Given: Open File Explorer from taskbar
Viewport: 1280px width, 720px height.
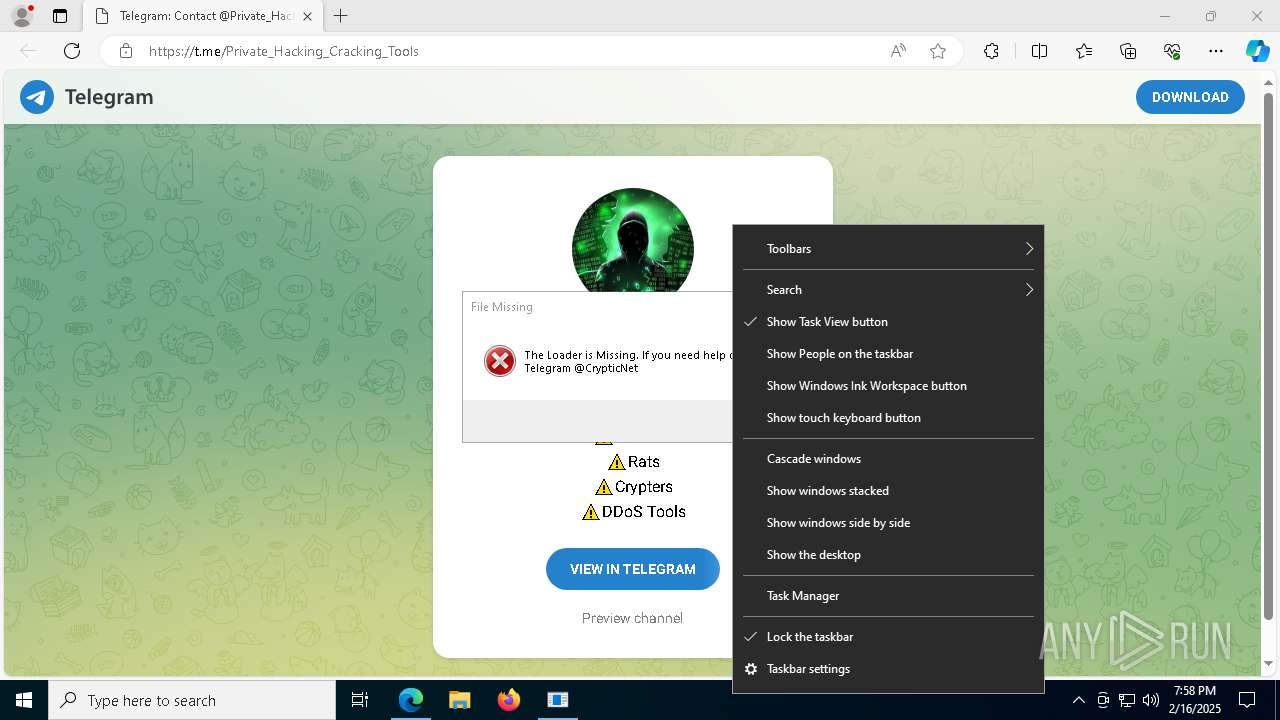Looking at the screenshot, I should [459, 700].
